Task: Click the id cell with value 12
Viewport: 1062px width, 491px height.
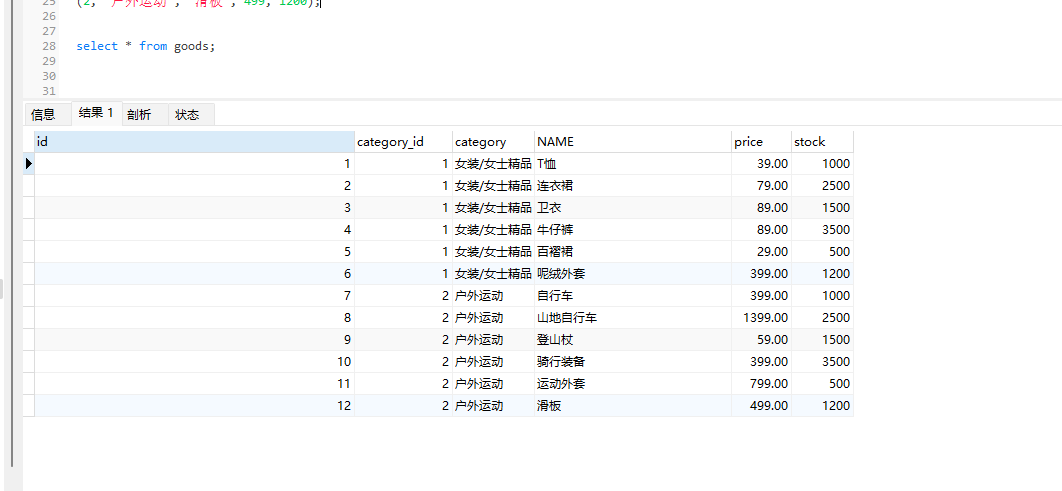Action: coord(194,406)
